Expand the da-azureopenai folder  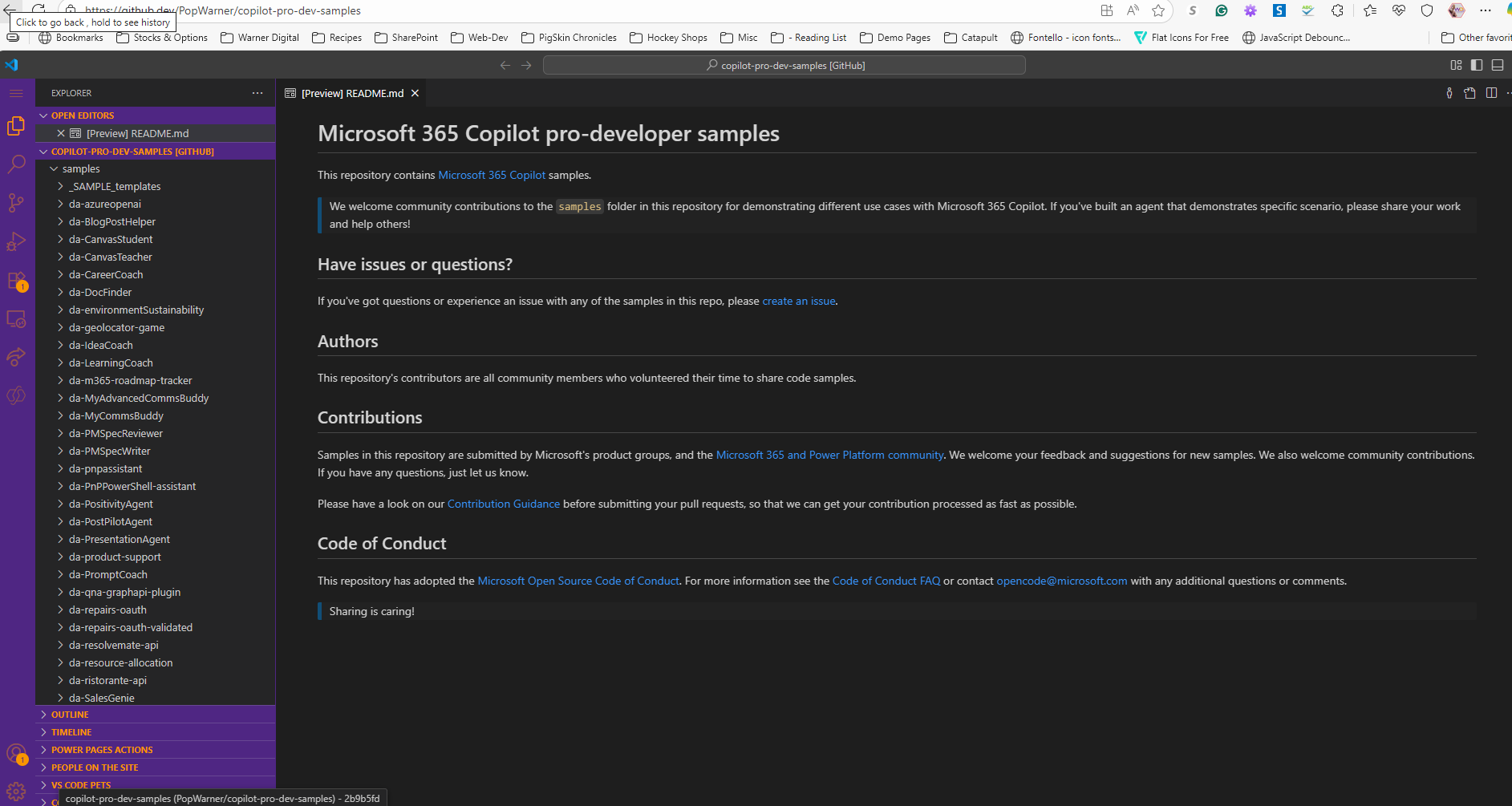pyautogui.click(x=156, y=205)
